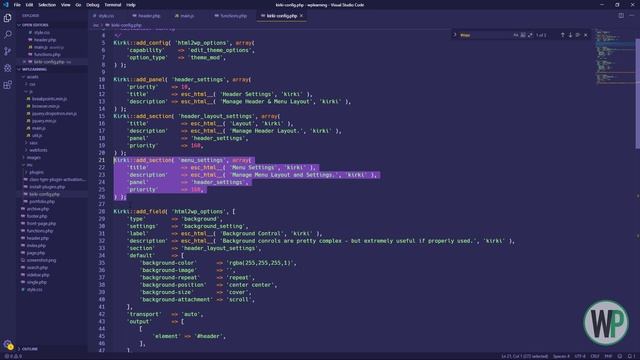
Task: Switch to the functions.php editor tab
Action: point(233,16)
